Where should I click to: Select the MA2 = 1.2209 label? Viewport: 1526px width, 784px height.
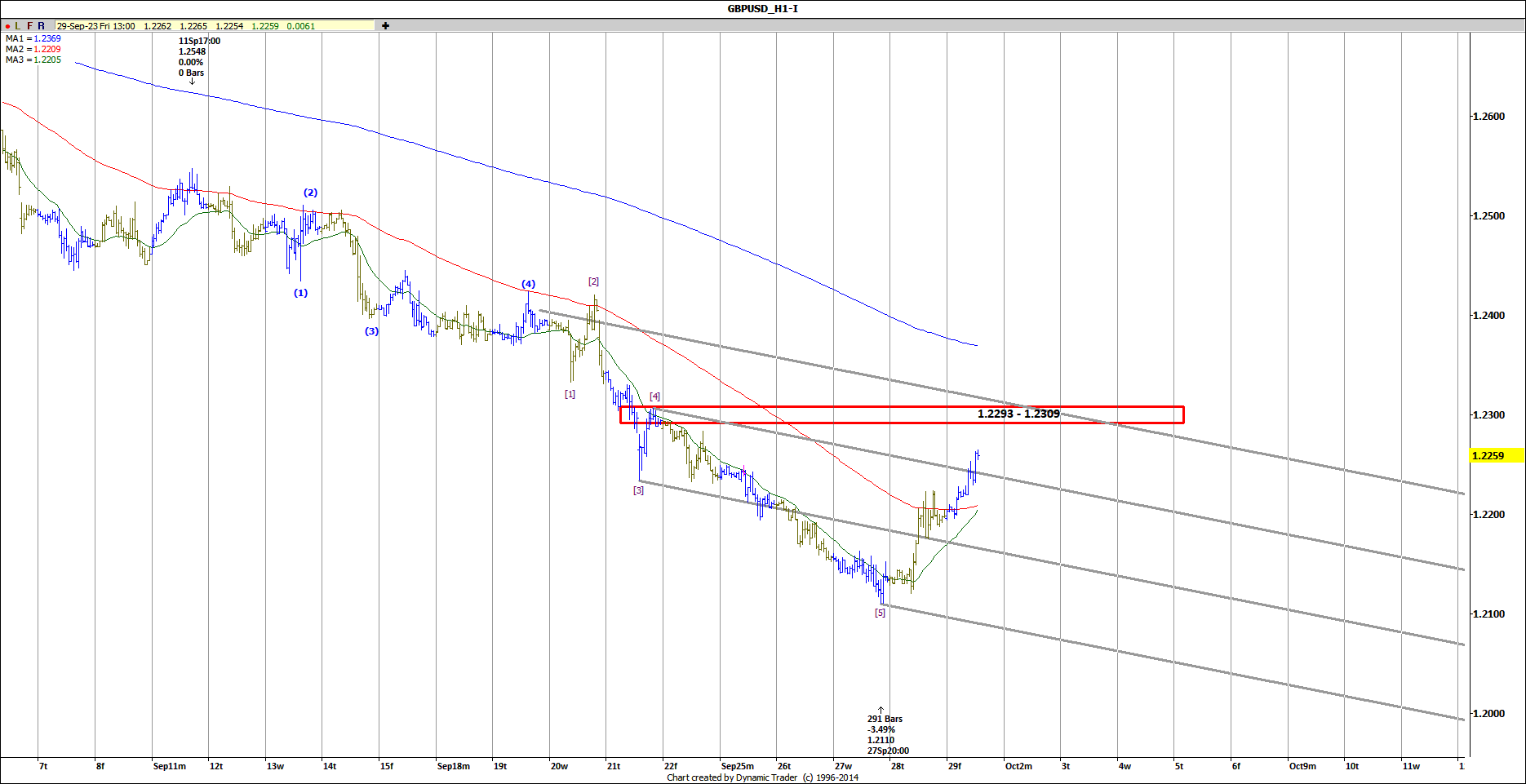[x=33, y=49]
